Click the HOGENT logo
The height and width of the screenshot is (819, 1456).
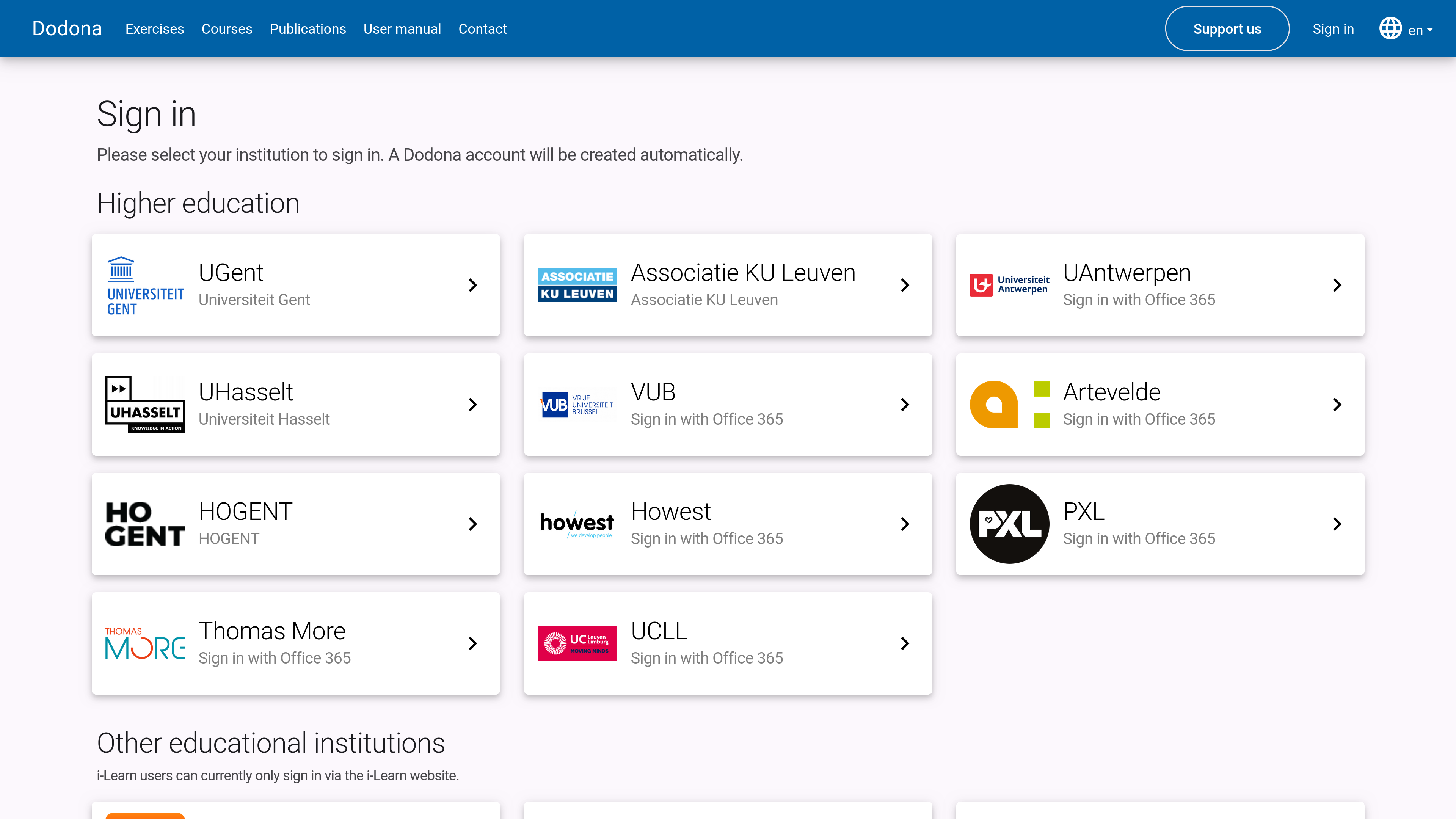(x=145, y=524)
